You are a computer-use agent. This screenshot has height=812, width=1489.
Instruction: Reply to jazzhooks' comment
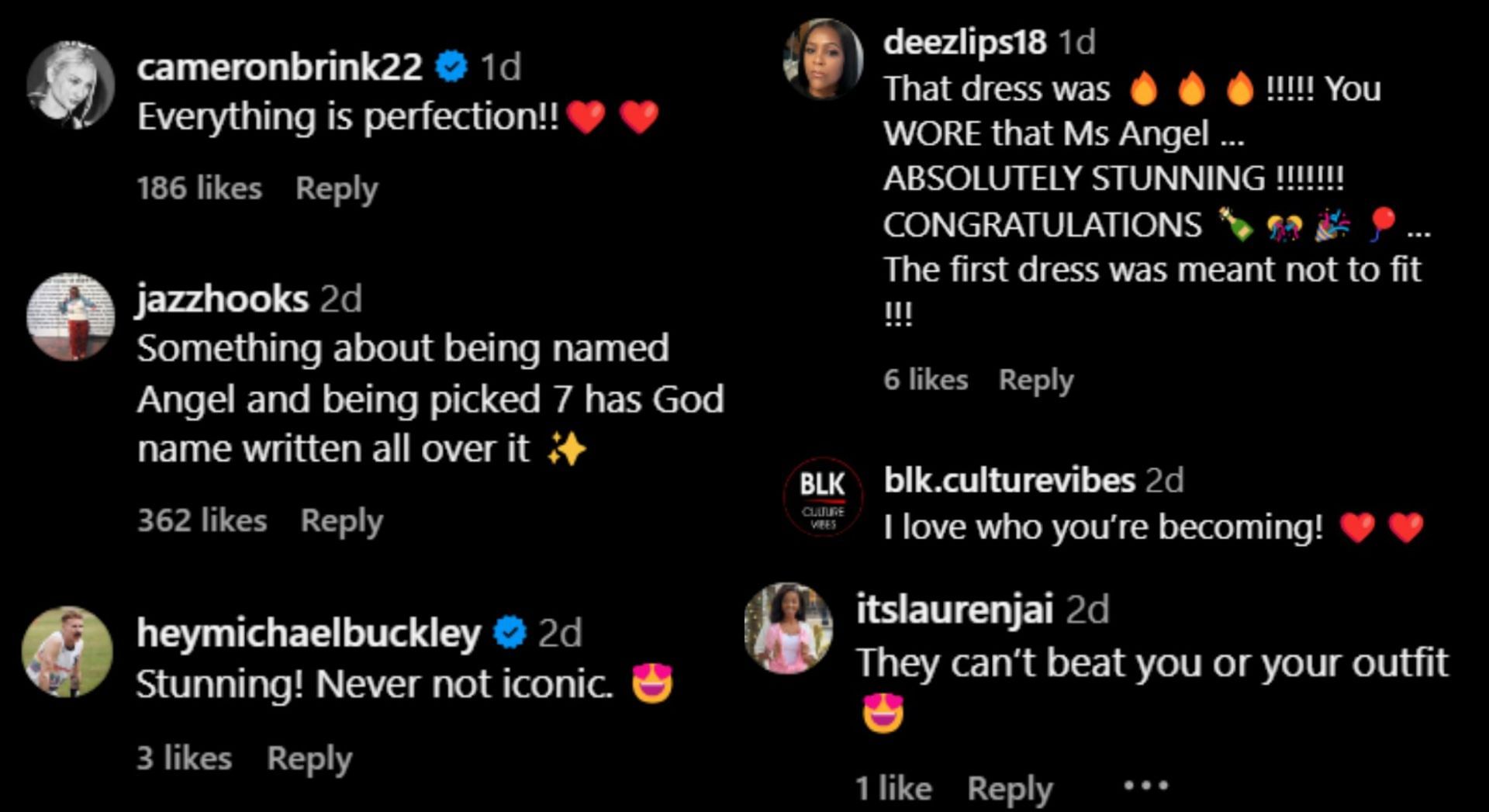(341, 520)
